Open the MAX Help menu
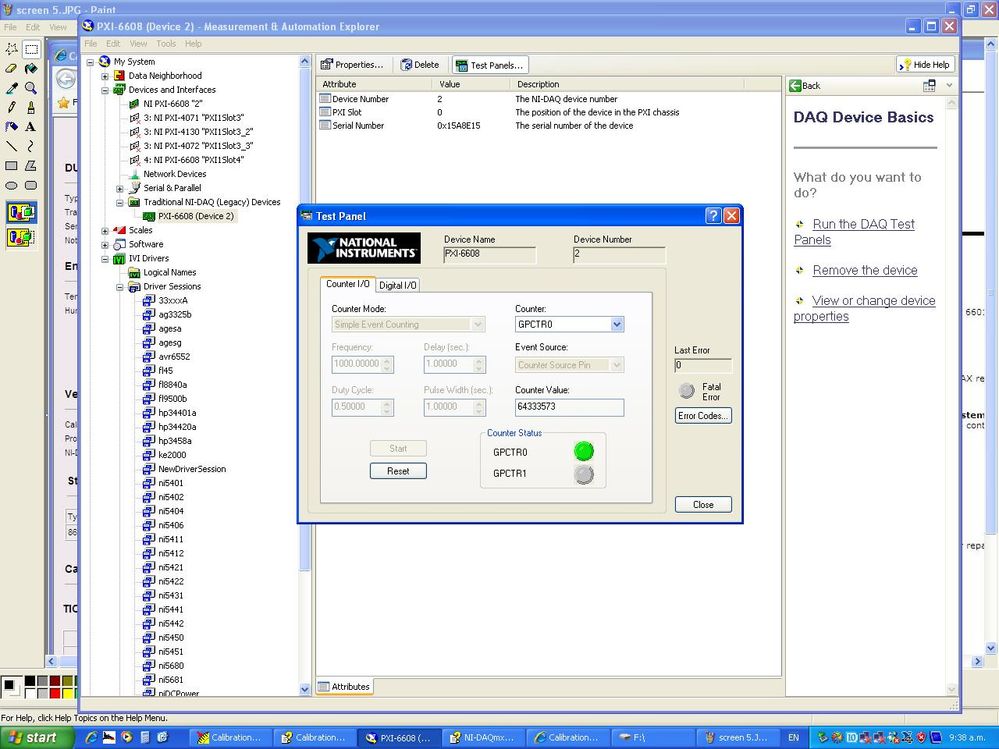 (x=193, y=44)
